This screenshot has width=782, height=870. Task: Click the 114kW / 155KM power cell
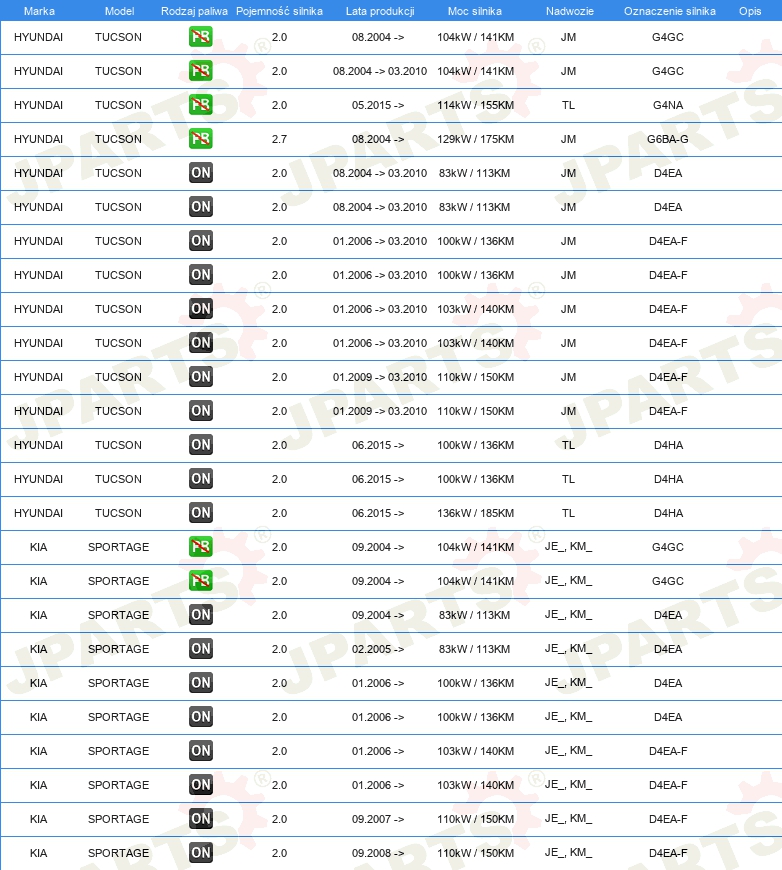click(476, 105)
